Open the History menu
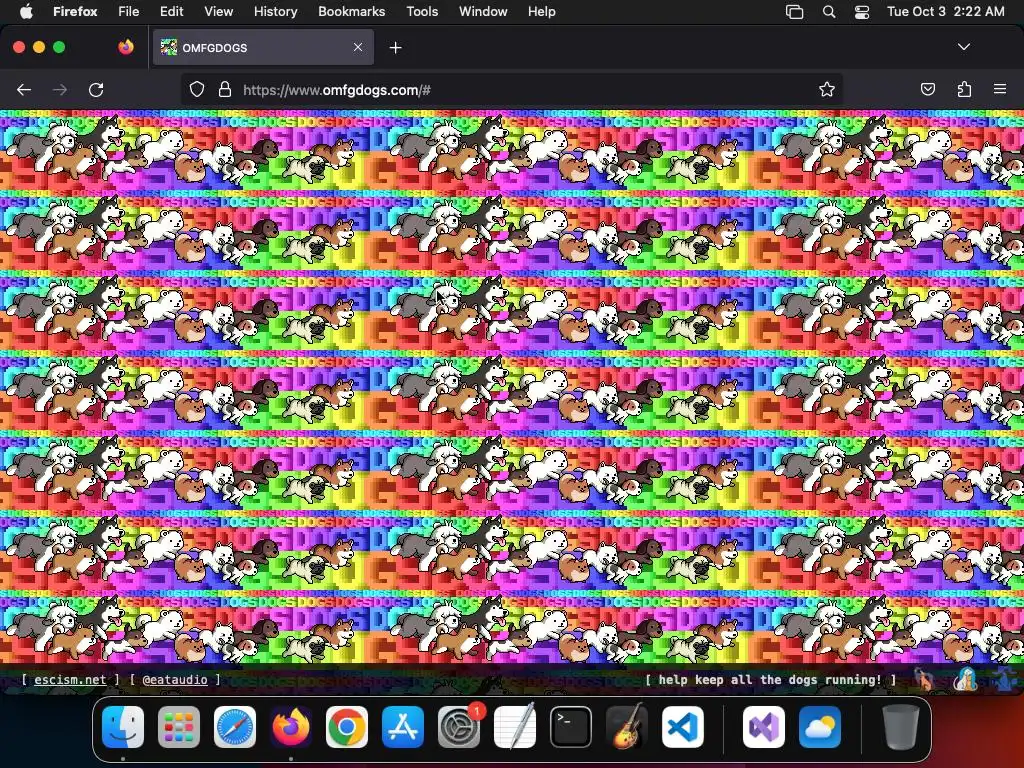The height and width of the screenshot is (768, 1024). pos(276,12)
